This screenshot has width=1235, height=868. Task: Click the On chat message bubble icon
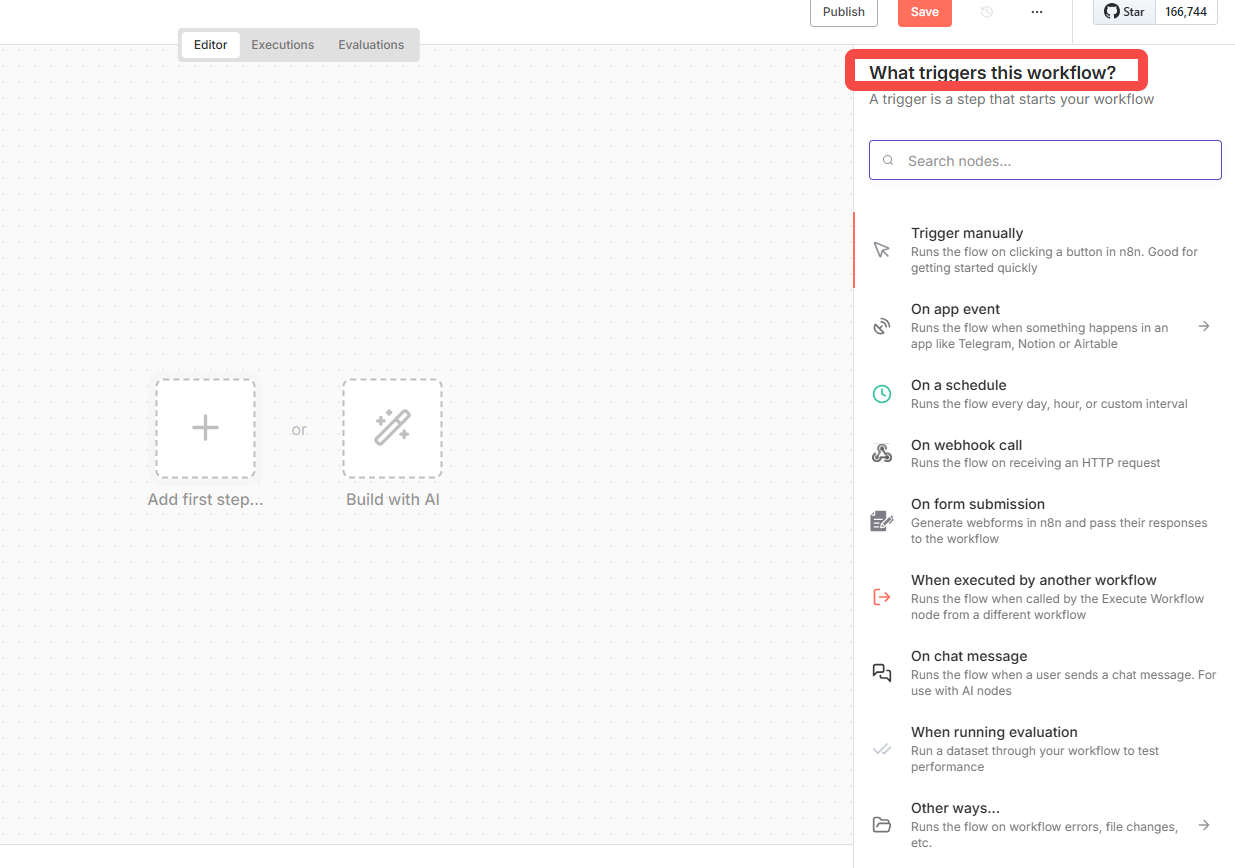[881, 673]
